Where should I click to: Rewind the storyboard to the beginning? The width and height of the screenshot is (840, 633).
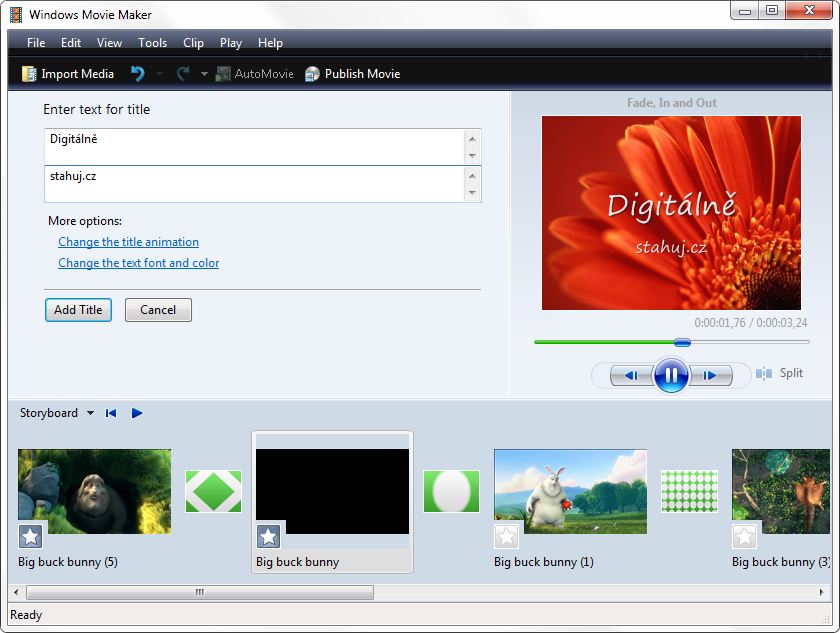point(111,413)
